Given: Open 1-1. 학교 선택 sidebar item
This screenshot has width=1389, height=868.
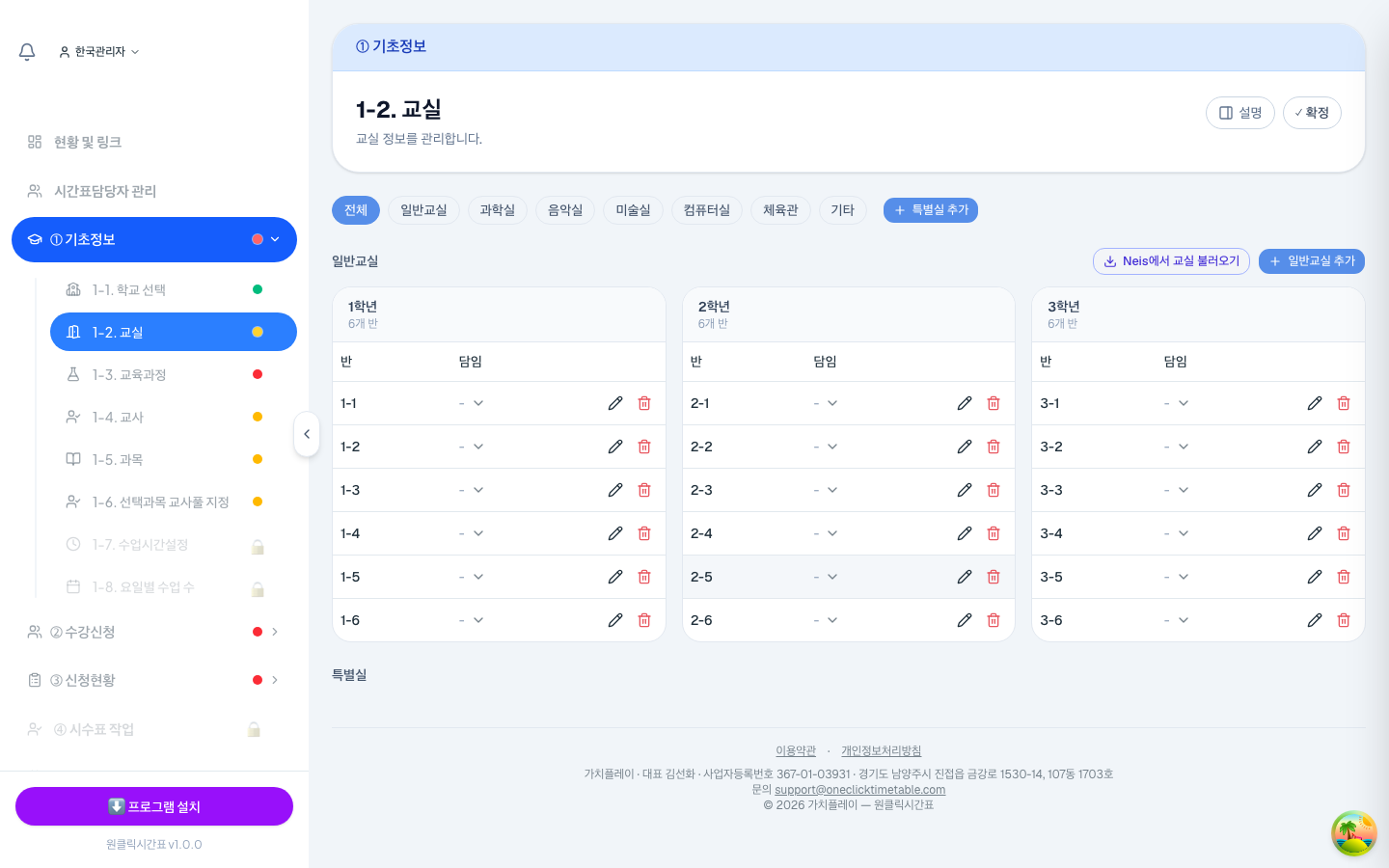Looking at the screenshot, I should click(x=174, y=289).
